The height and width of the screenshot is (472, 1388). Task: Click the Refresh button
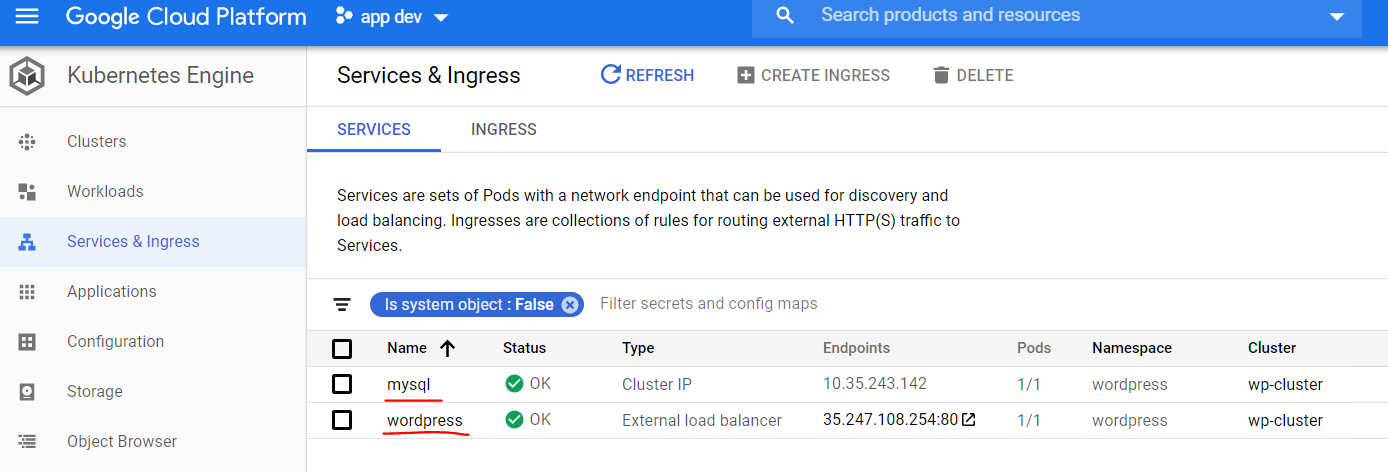tap(647, 75)
